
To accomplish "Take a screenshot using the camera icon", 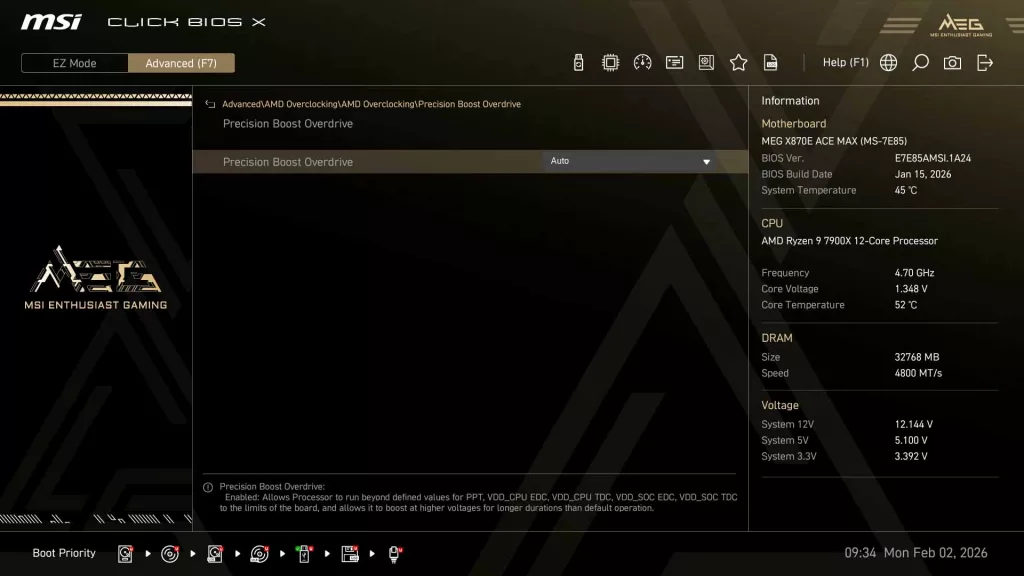I will (x=951, y=62).
